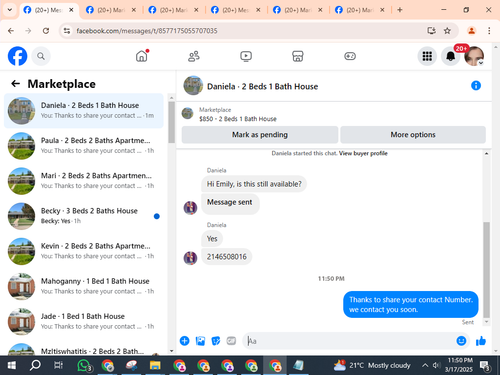The width and height of the screenshot is (500, 375).
Task: Click the address bar URL
Action: pos(147,31)
